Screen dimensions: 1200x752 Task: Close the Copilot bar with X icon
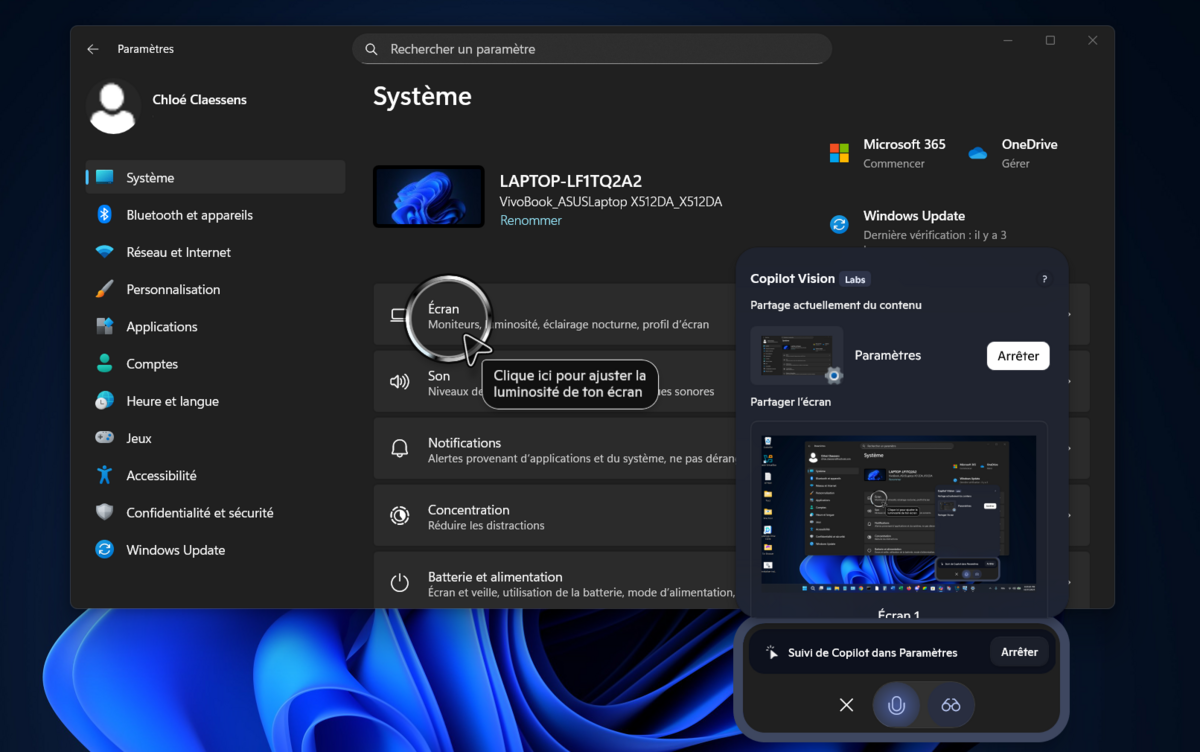846,705
